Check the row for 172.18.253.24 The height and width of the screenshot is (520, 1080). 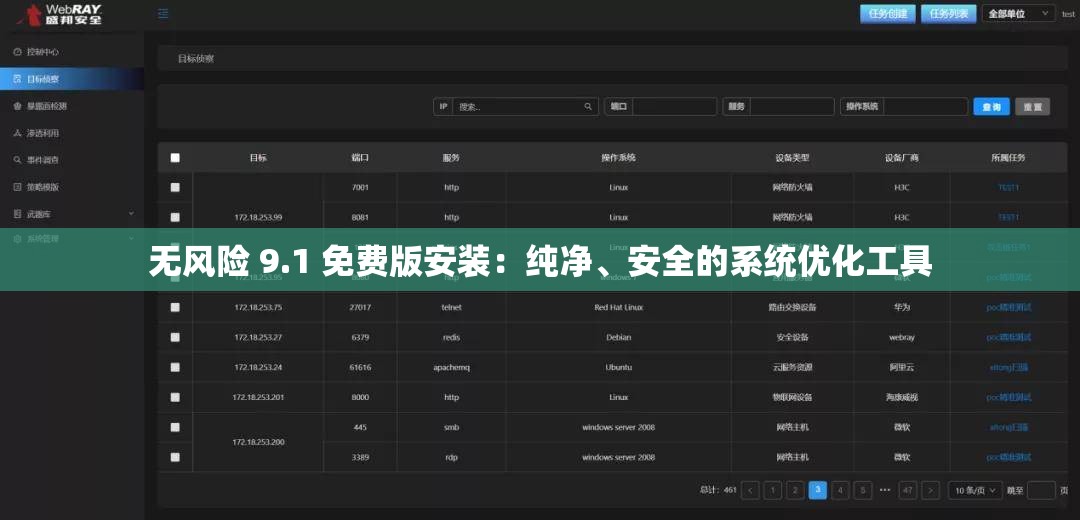[175, 367]
